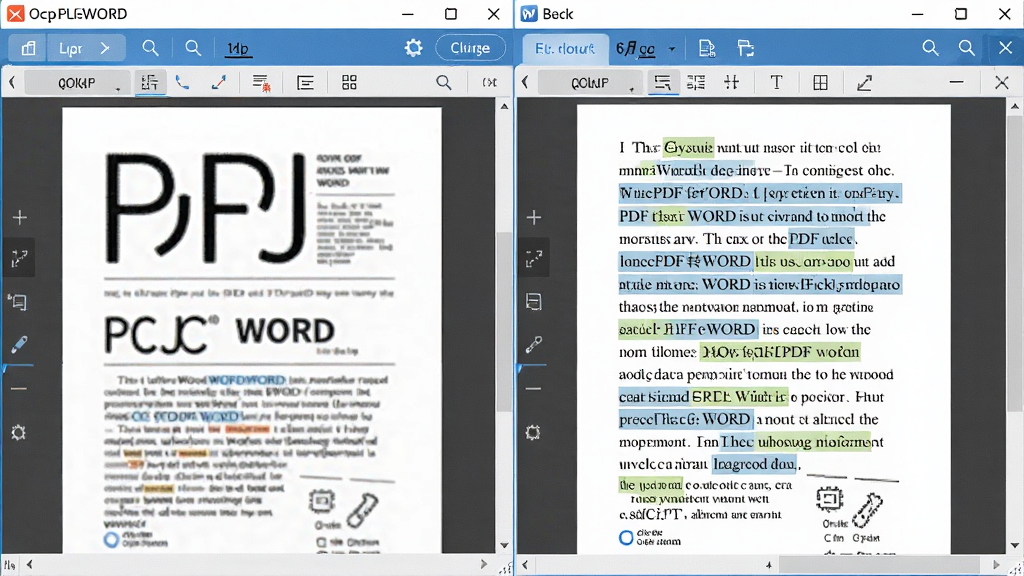Expand the QOKIP dropdown in OcpPLEWORD

pyautogui.click(x=76, y=83)
